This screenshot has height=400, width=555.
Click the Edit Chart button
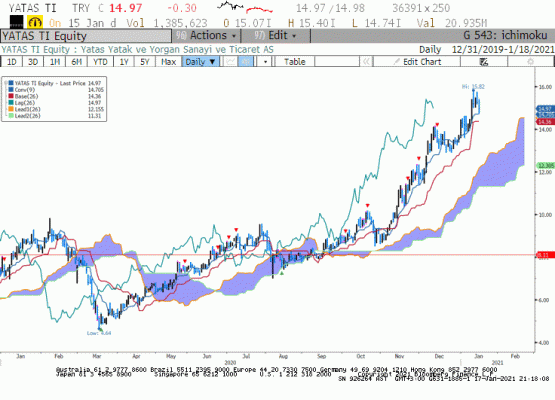click(x=417, y=62)
